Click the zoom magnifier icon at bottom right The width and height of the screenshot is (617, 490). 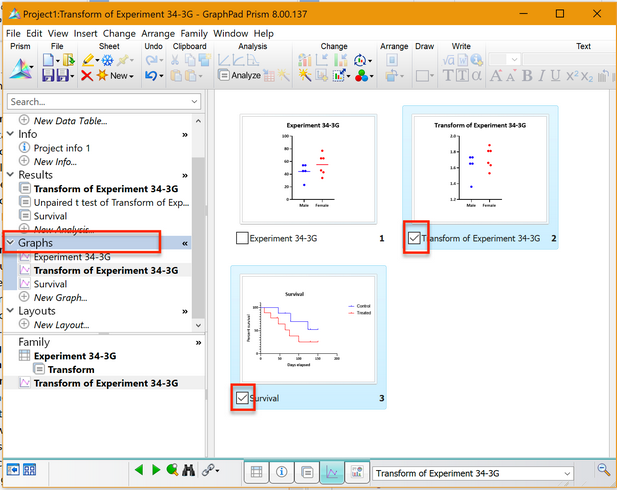603,470
